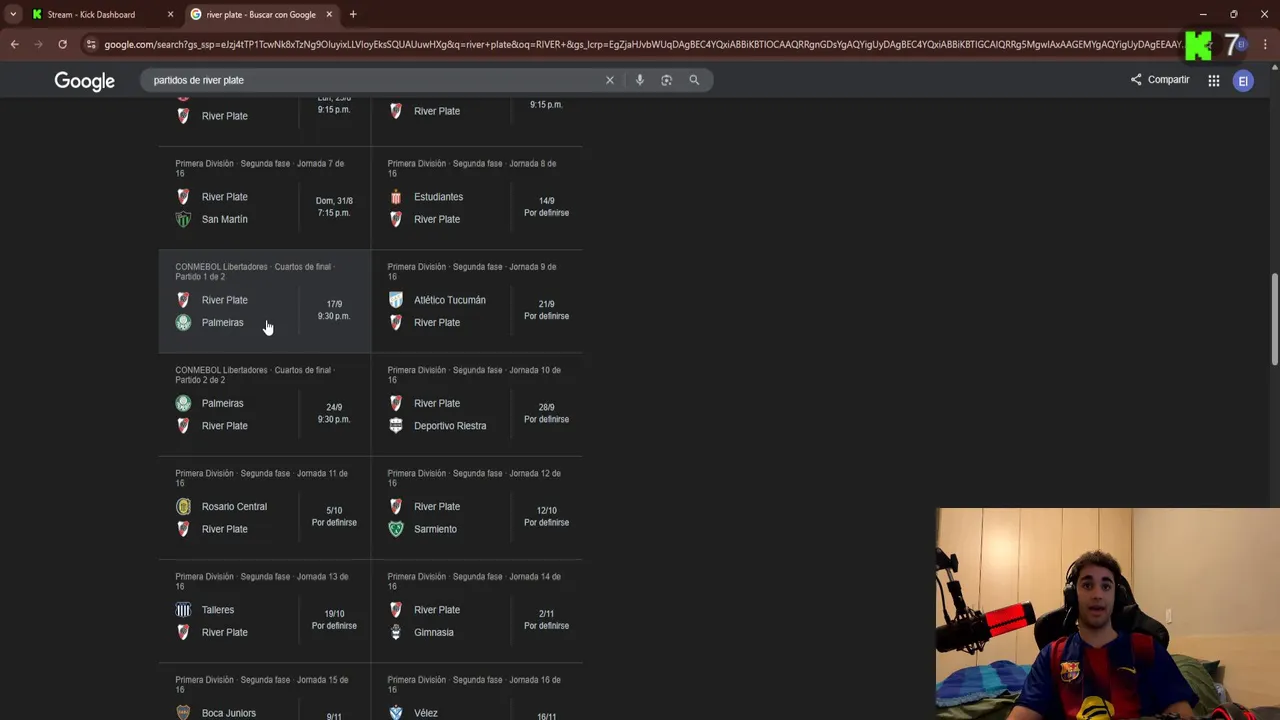
Task: Click the Compartir share button
Action: click(x=1160, y=80)
